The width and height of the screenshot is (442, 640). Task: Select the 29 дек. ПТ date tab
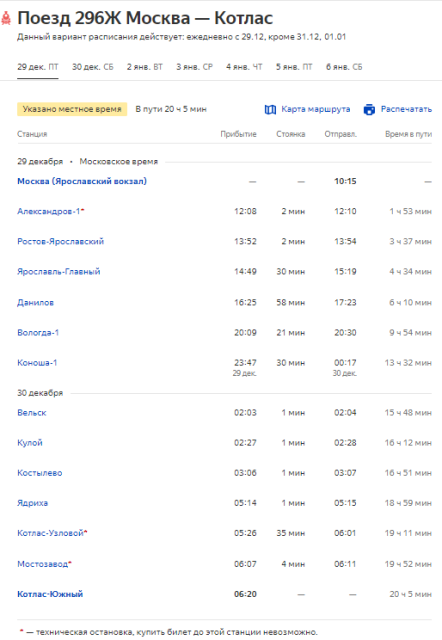(38, 67)
